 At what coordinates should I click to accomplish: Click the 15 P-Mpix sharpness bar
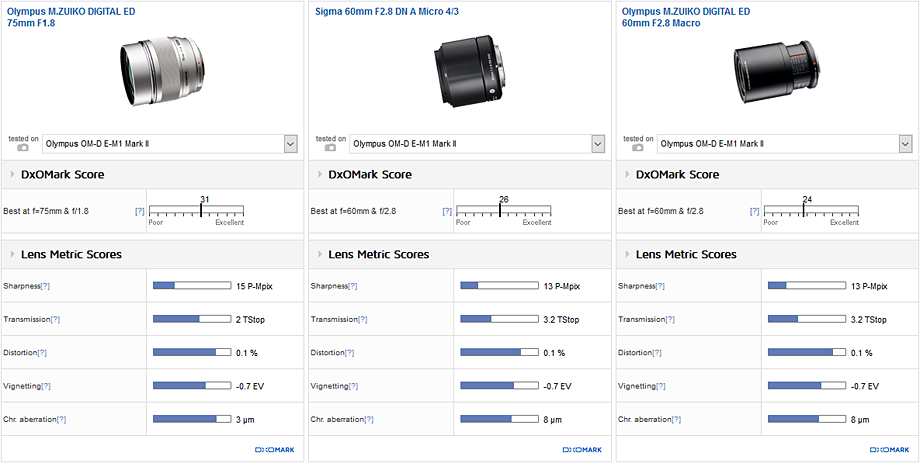point(192,286)
